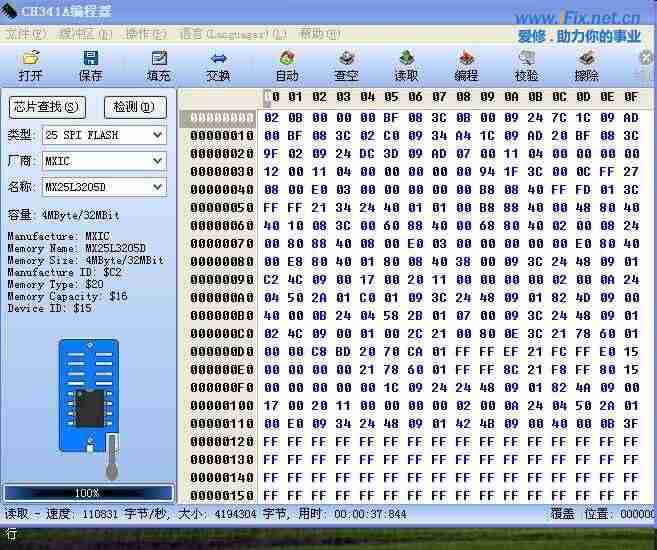Open the 操作(O) menu
657x550 pixels.
(146, 33)
